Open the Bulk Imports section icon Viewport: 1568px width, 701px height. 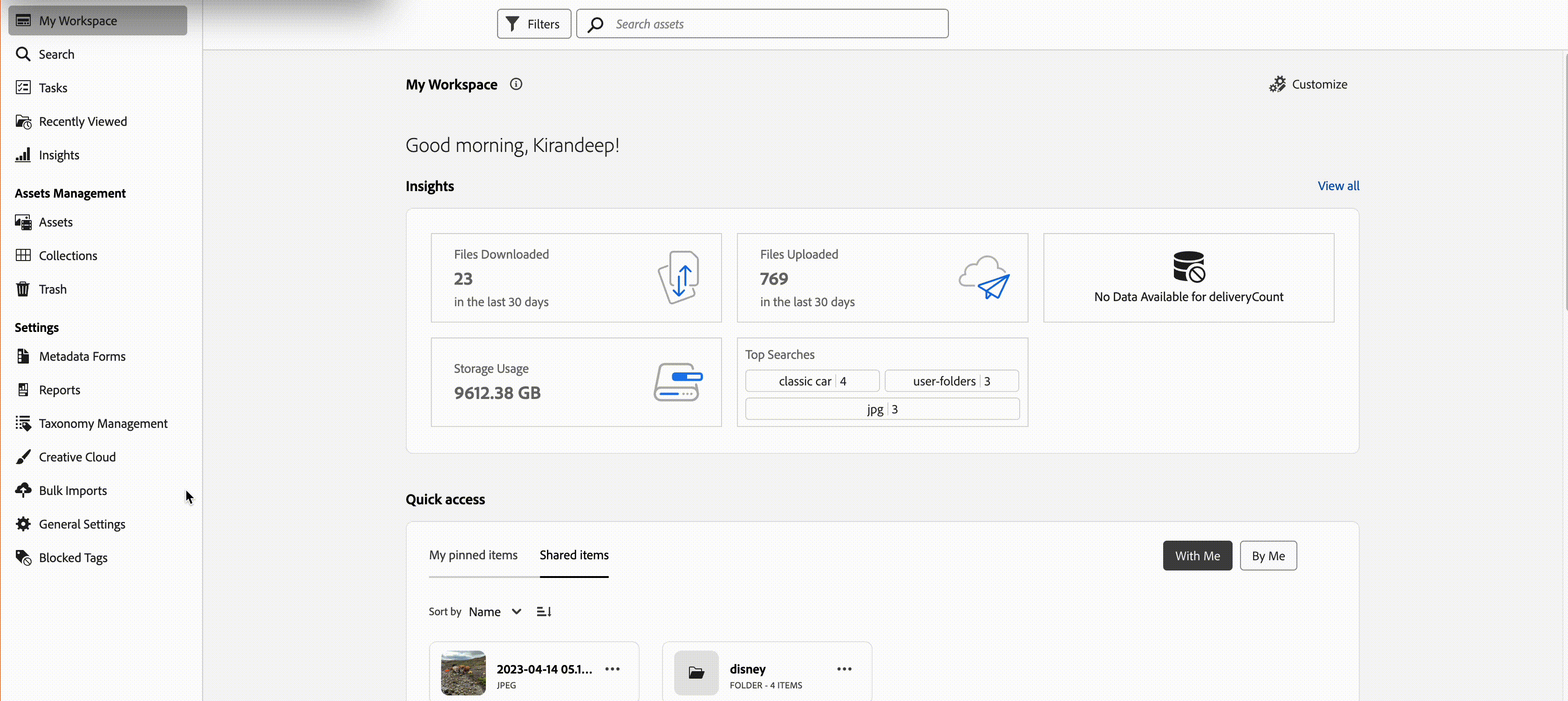(23, 490)
